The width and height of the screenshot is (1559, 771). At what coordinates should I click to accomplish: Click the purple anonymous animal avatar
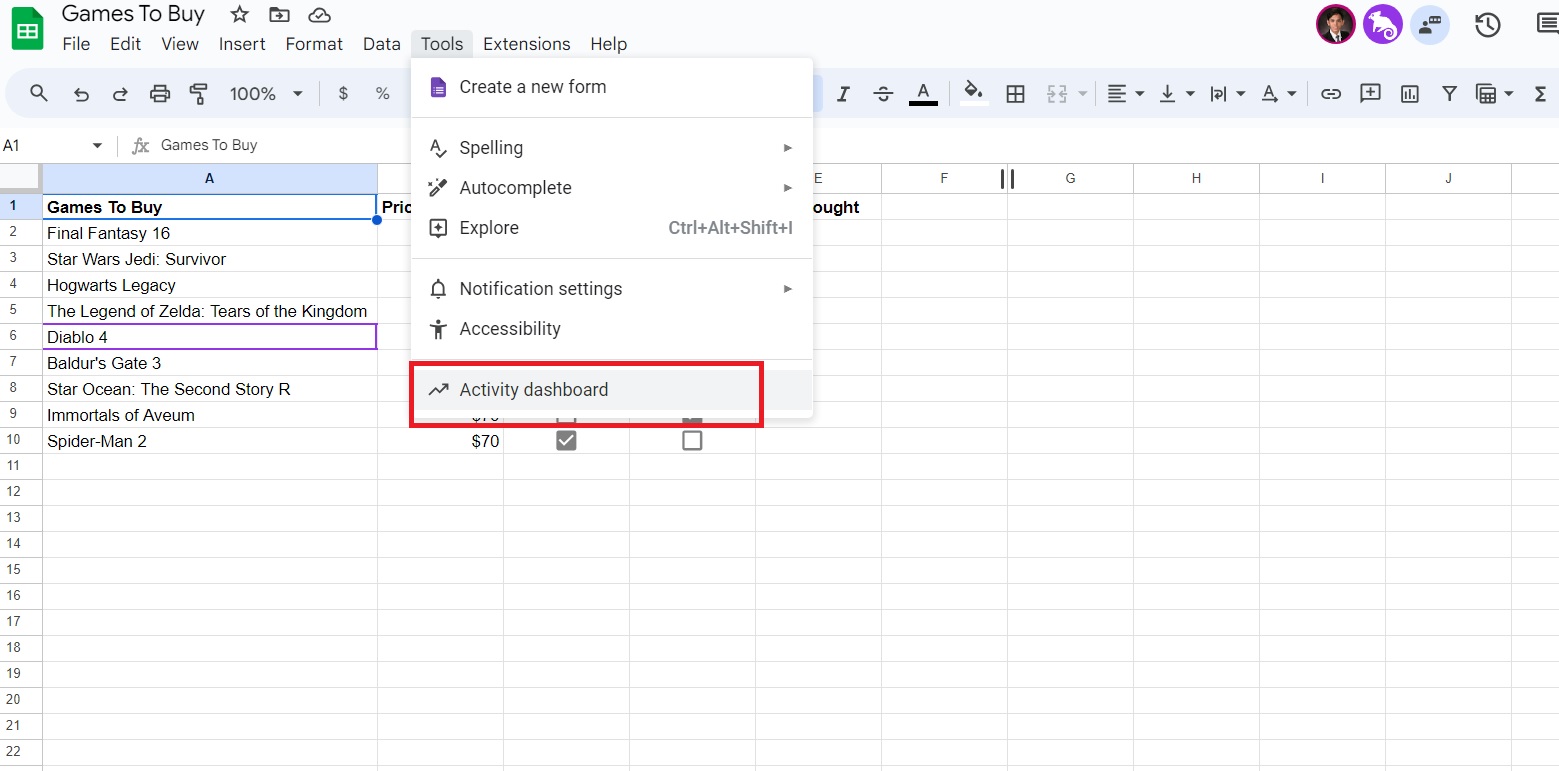pyautogui.click(x=1383, y=25)
